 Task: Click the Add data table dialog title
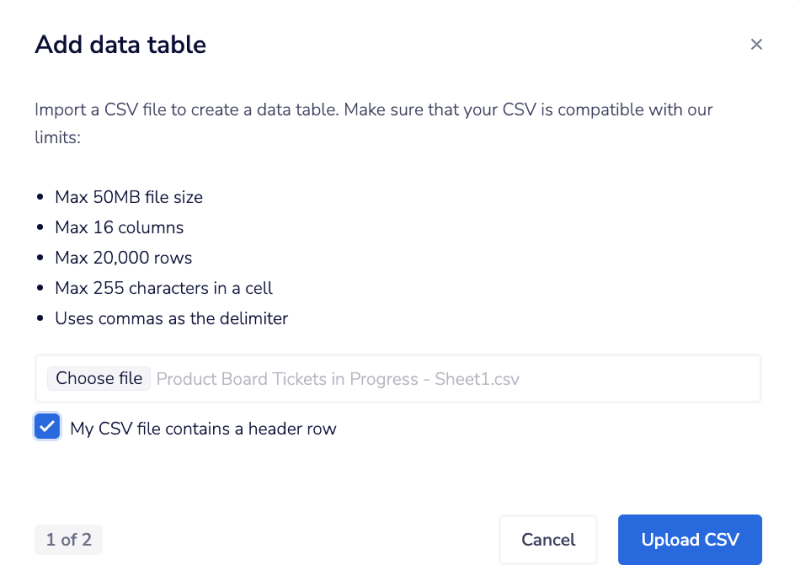point(120,44)
